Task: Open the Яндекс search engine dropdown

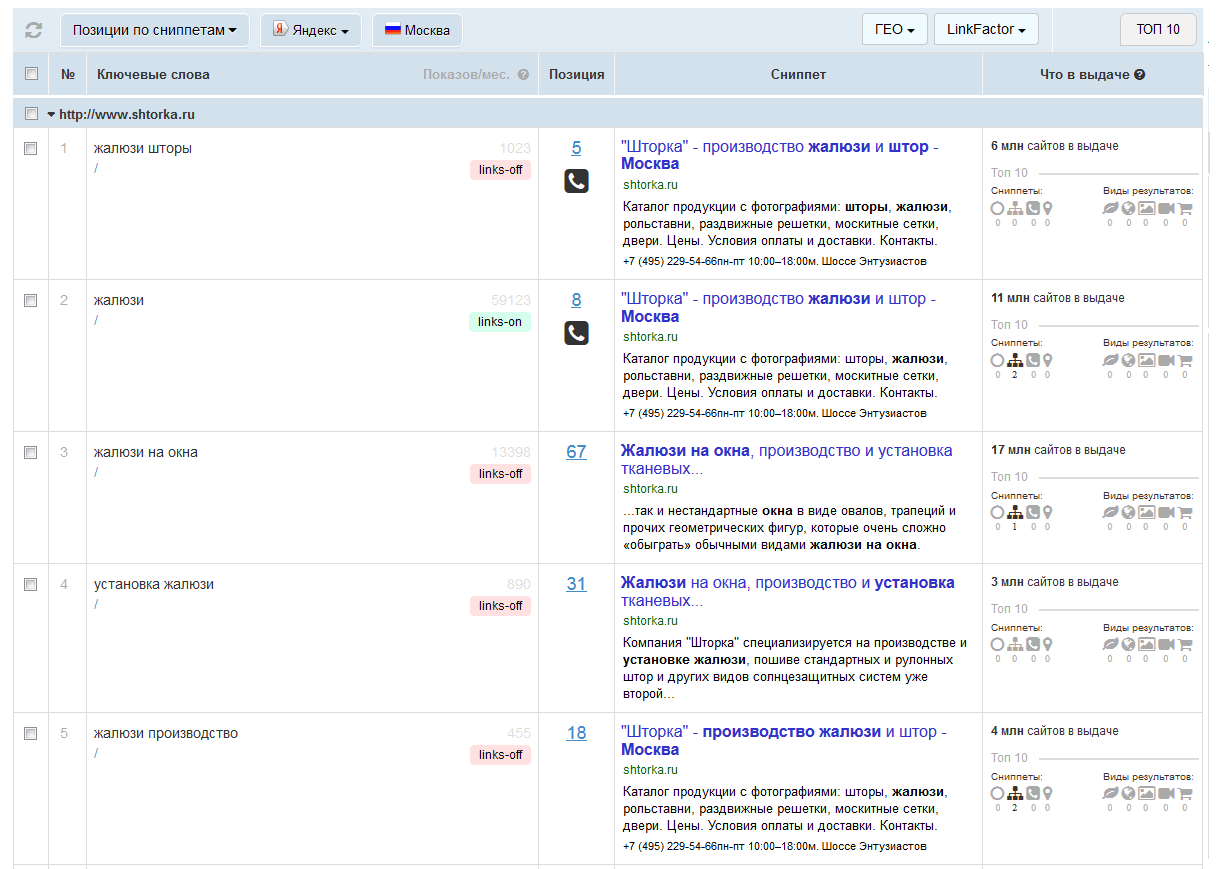Action: point(310,30)
